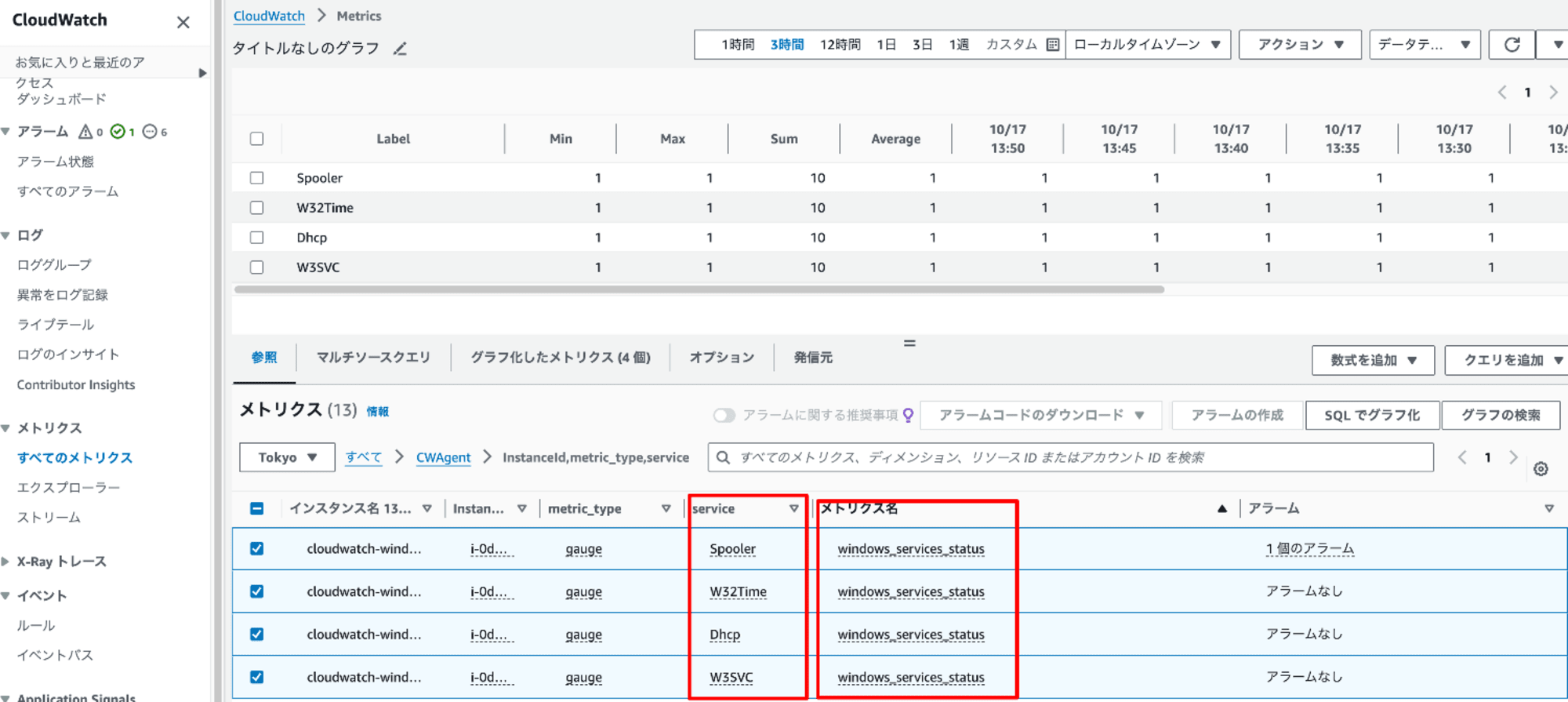Go to next page in graph table
1568x702 pixels.
[x=1553, y=93]
